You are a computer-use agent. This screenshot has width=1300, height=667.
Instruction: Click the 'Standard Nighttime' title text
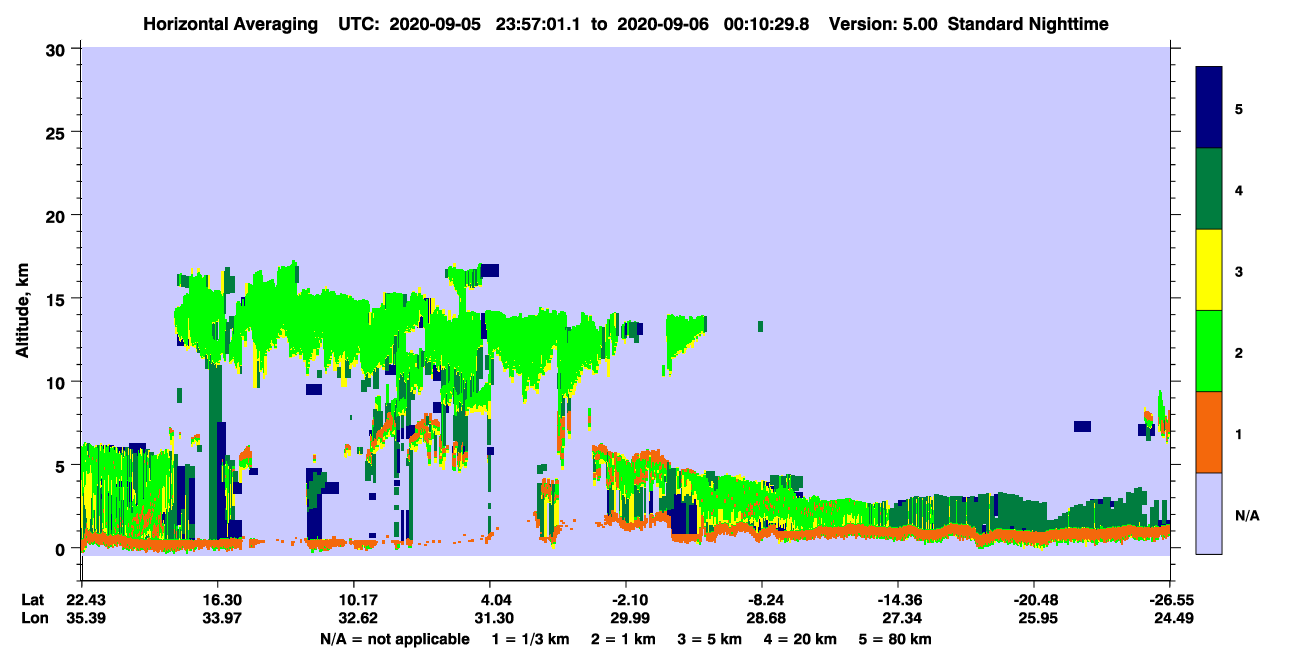pos(1028,24)
